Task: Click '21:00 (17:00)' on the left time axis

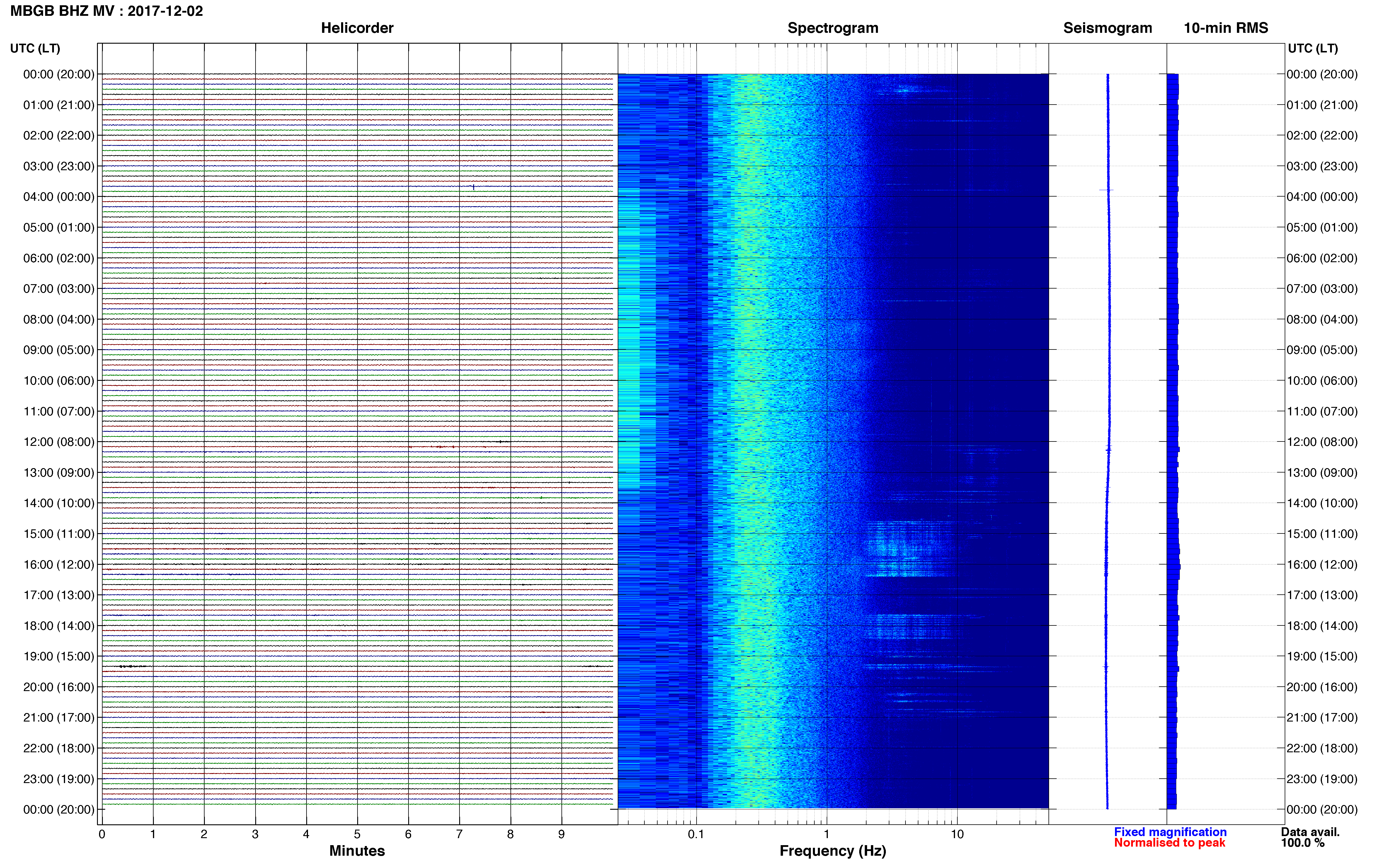Action: (59, 718)
